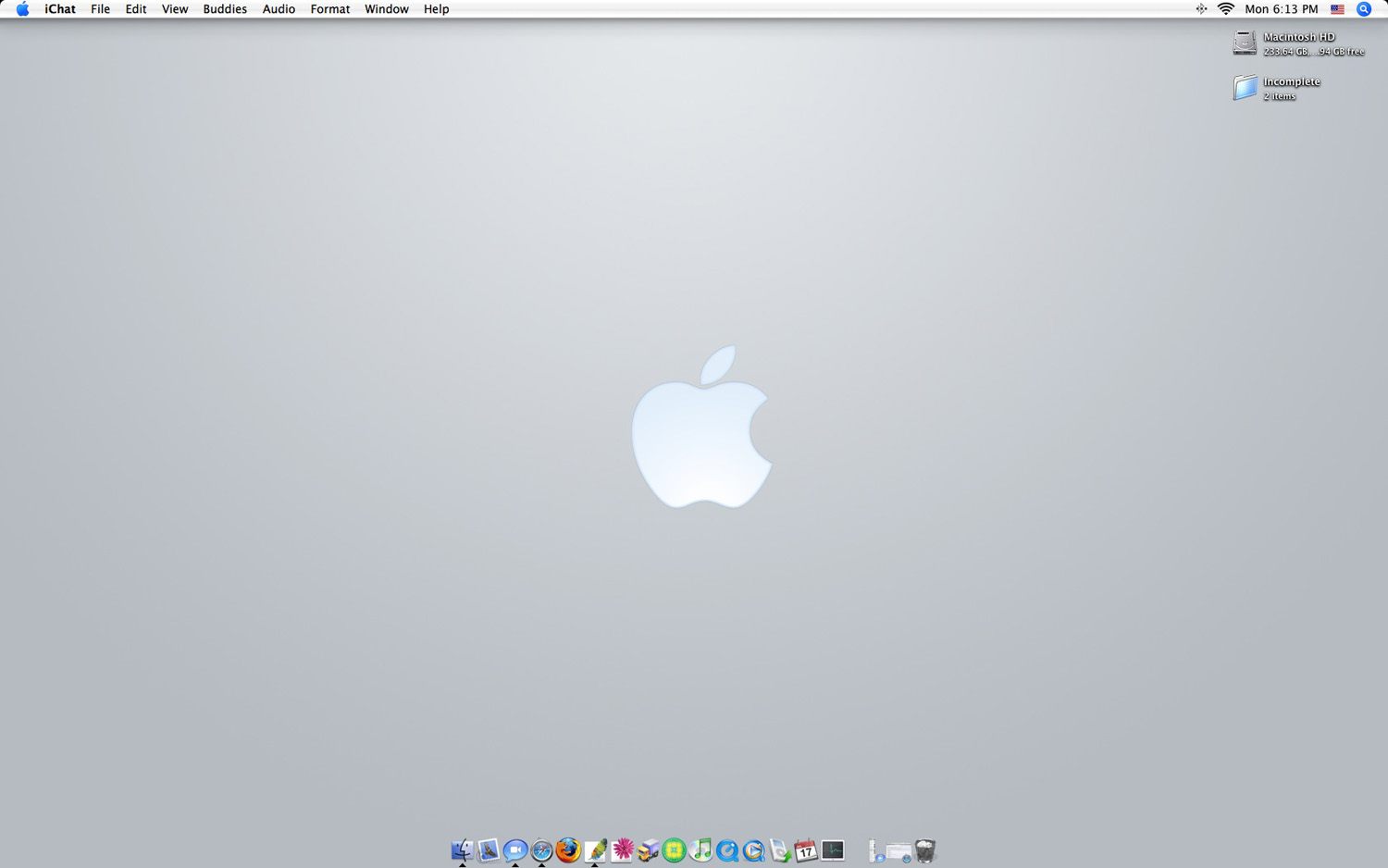
Task: Open Spotlight search in menu bar
Action: click(x=1364, y=9)
